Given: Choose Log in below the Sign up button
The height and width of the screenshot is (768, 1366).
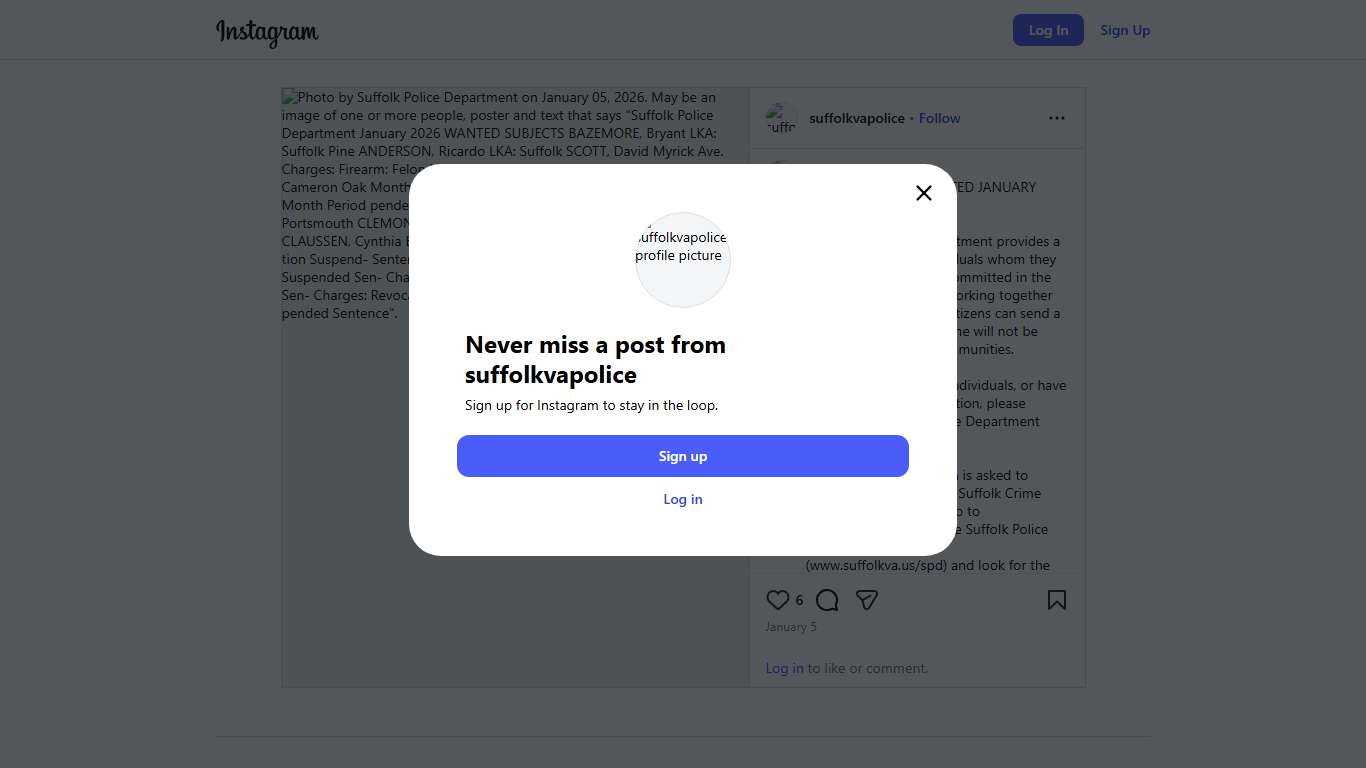Looking at the screenshot, I should coord(683,499).
